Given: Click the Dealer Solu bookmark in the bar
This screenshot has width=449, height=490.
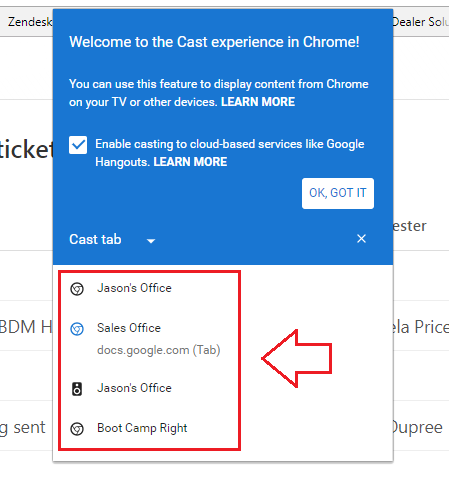Looking at the screenshot, I should click(420, 22).
